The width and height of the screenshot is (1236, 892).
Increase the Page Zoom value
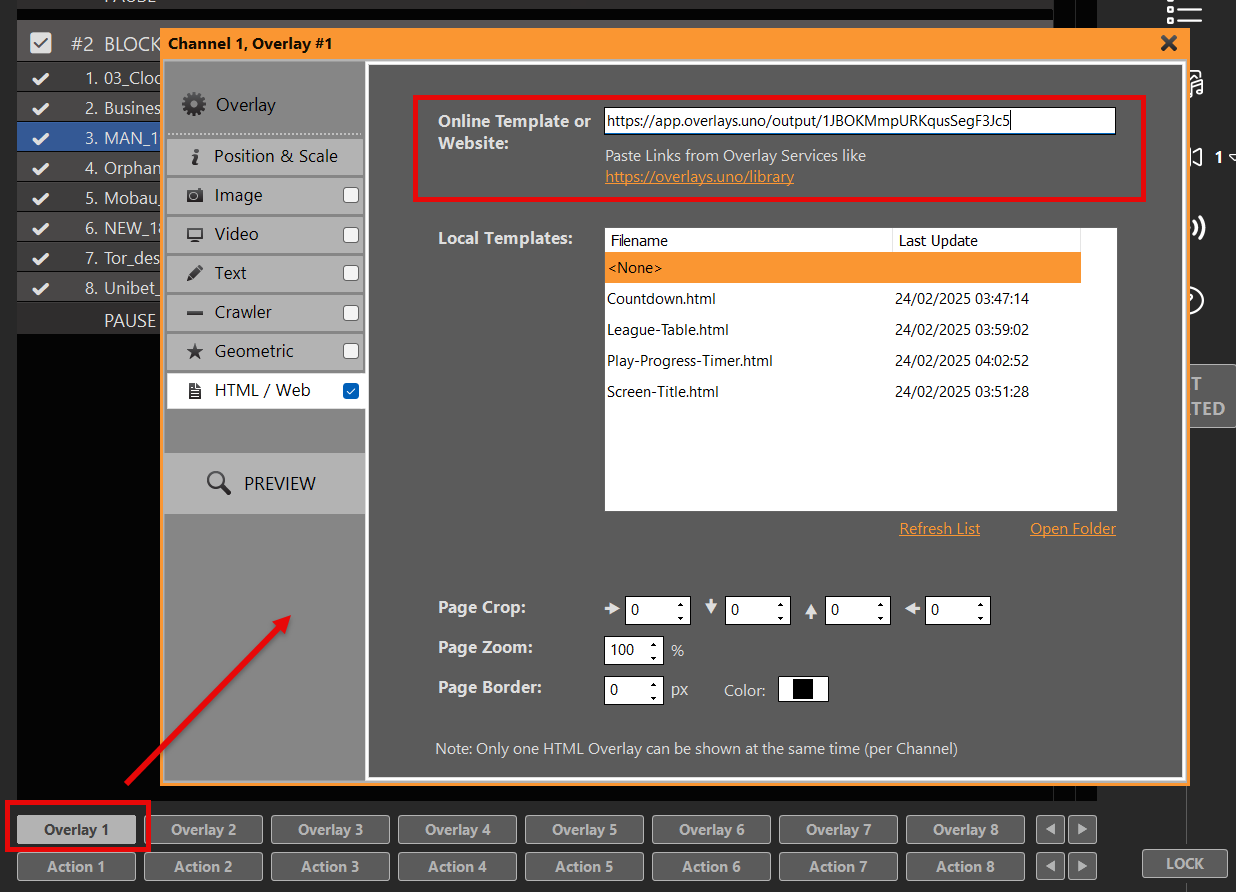point(654,644)
